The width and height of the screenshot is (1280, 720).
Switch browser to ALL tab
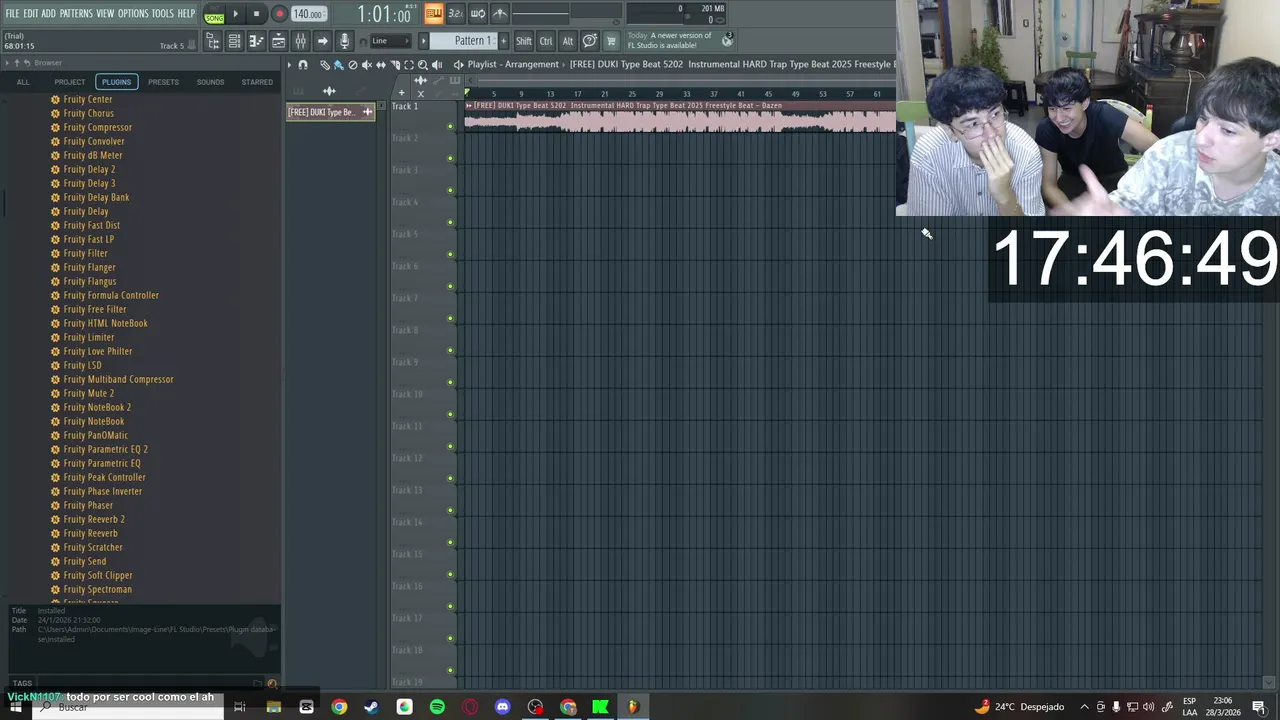tap(23, 82)
